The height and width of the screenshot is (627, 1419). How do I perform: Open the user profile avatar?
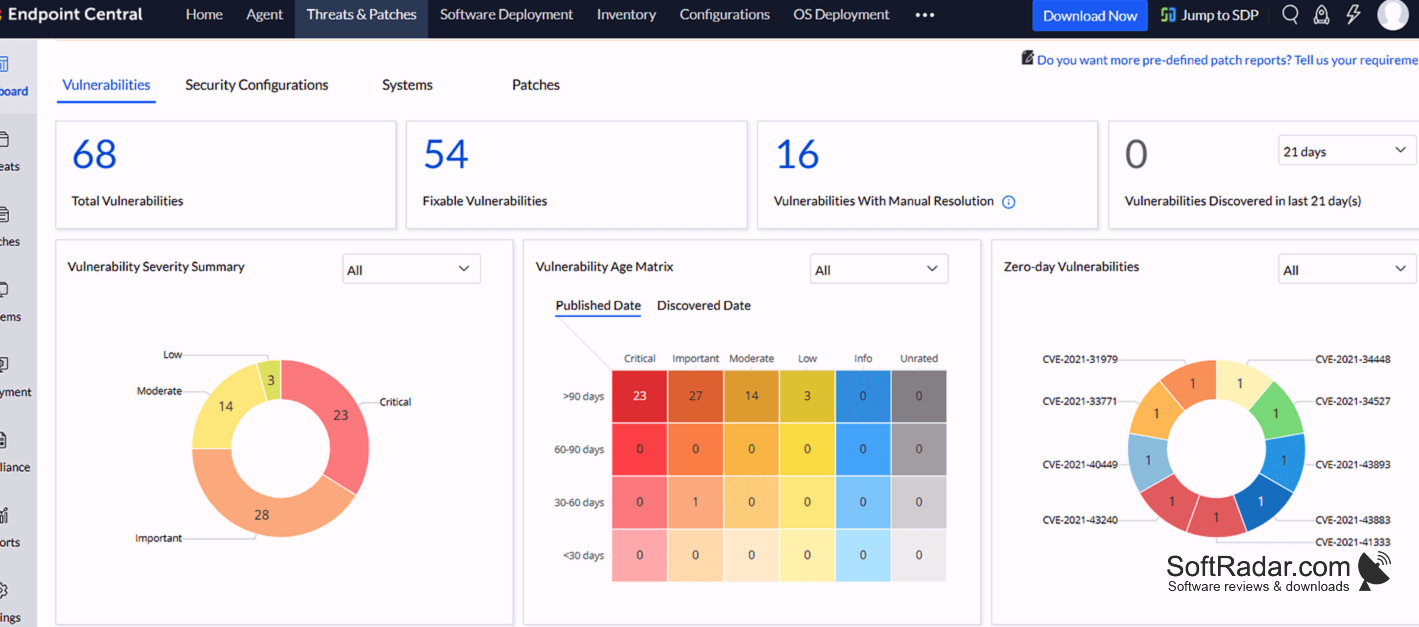[1392, 15]
